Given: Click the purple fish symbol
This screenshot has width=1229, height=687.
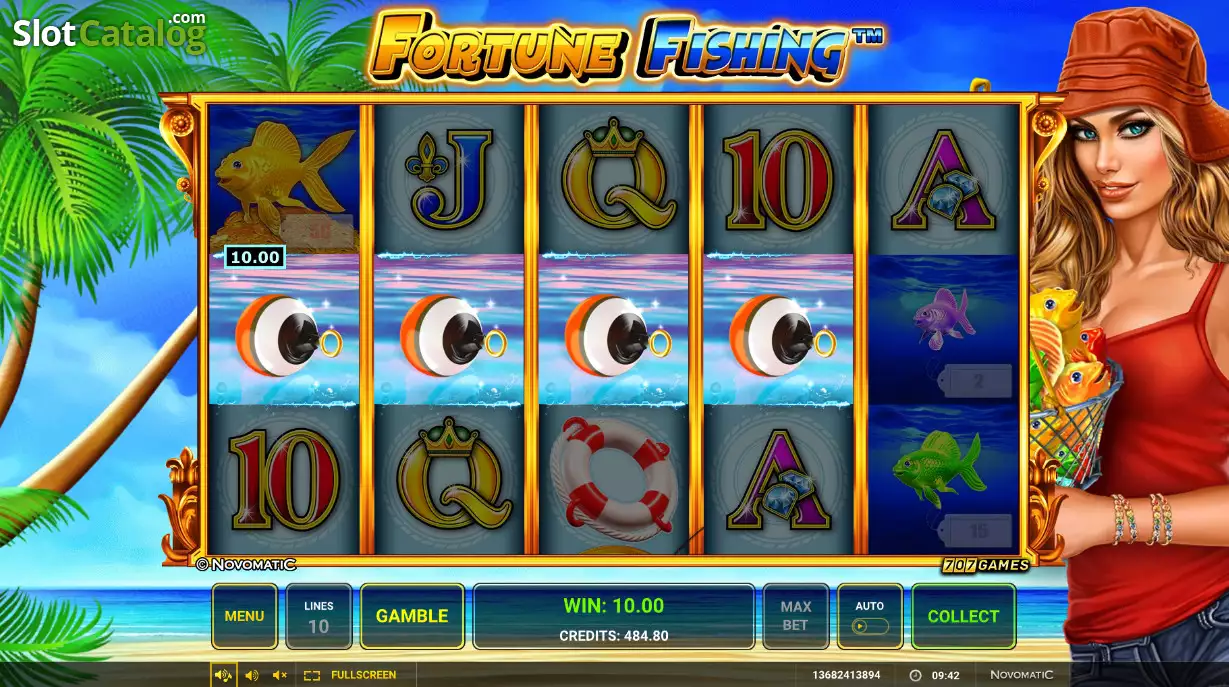Looking at the screenshot, I should pyautogui.click(x=942, y=315).
